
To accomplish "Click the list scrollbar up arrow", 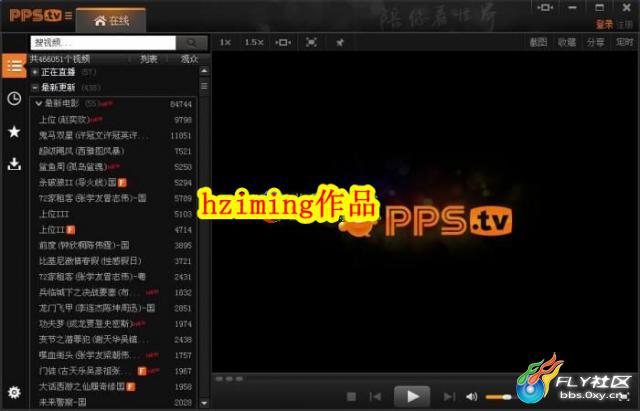I will click(x=204, y=71).
